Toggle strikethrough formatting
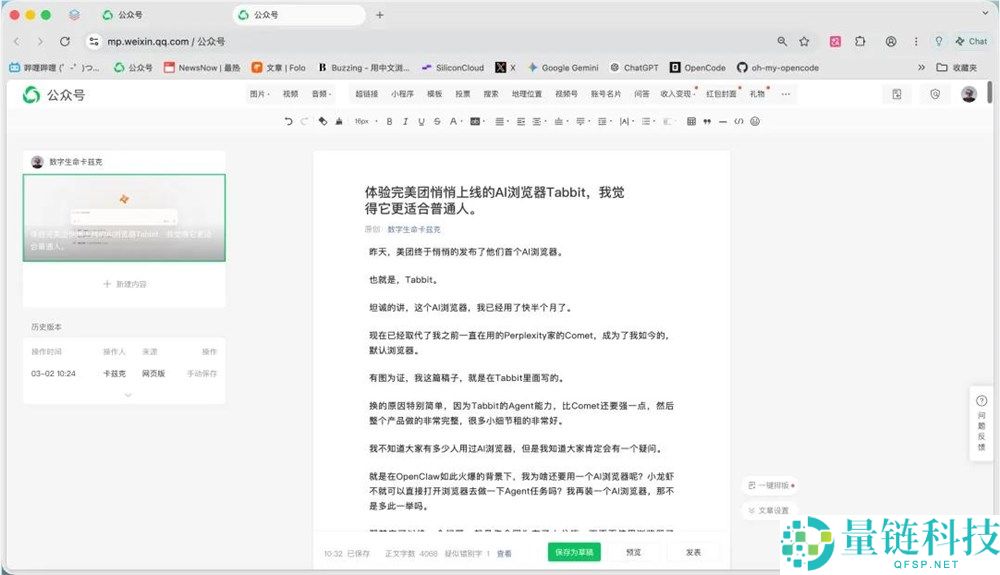This screenshot has width=1000, height=575. (x=437, y=121)
